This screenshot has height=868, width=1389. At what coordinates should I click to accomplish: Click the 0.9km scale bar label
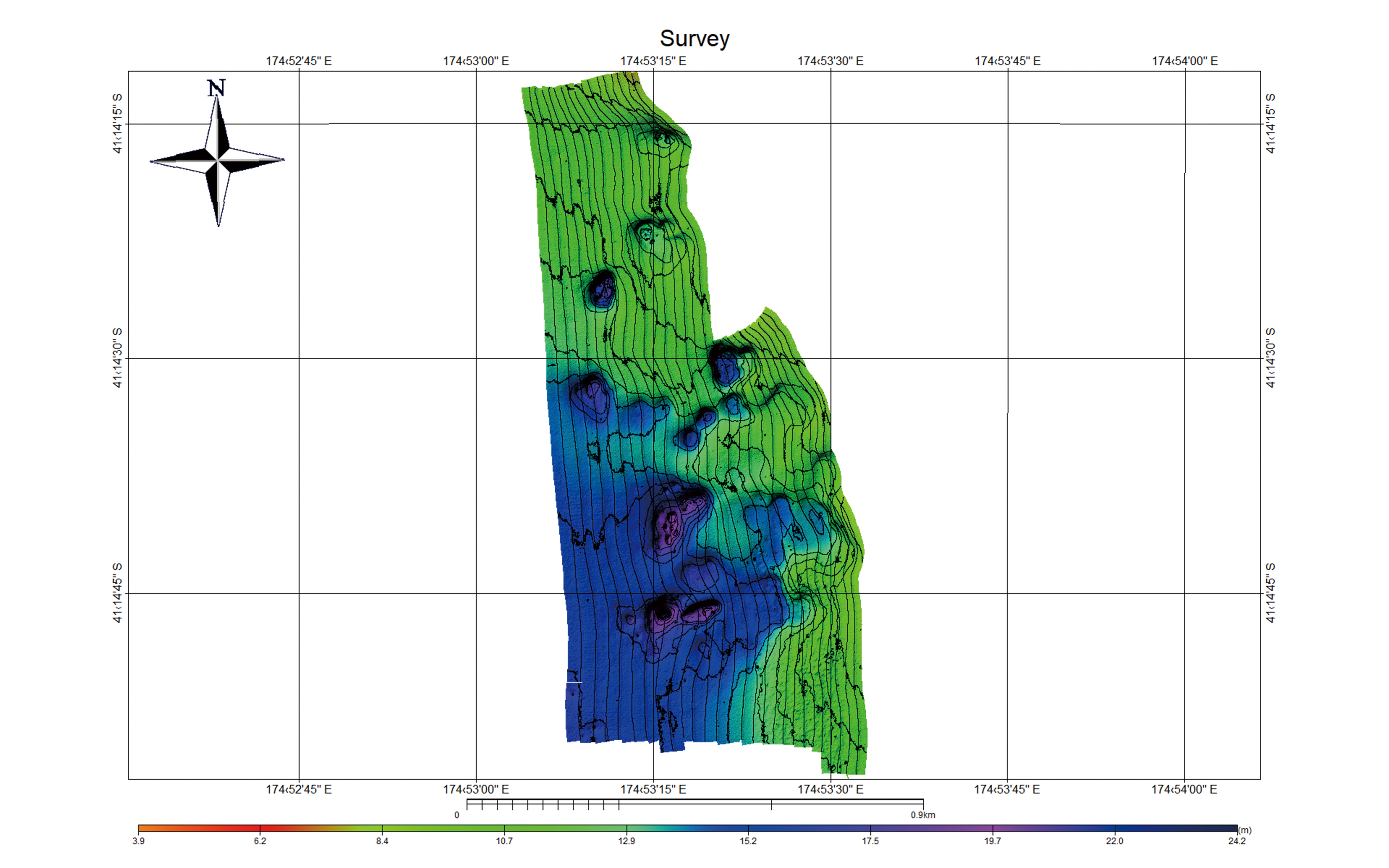click(x=923, y=815)
